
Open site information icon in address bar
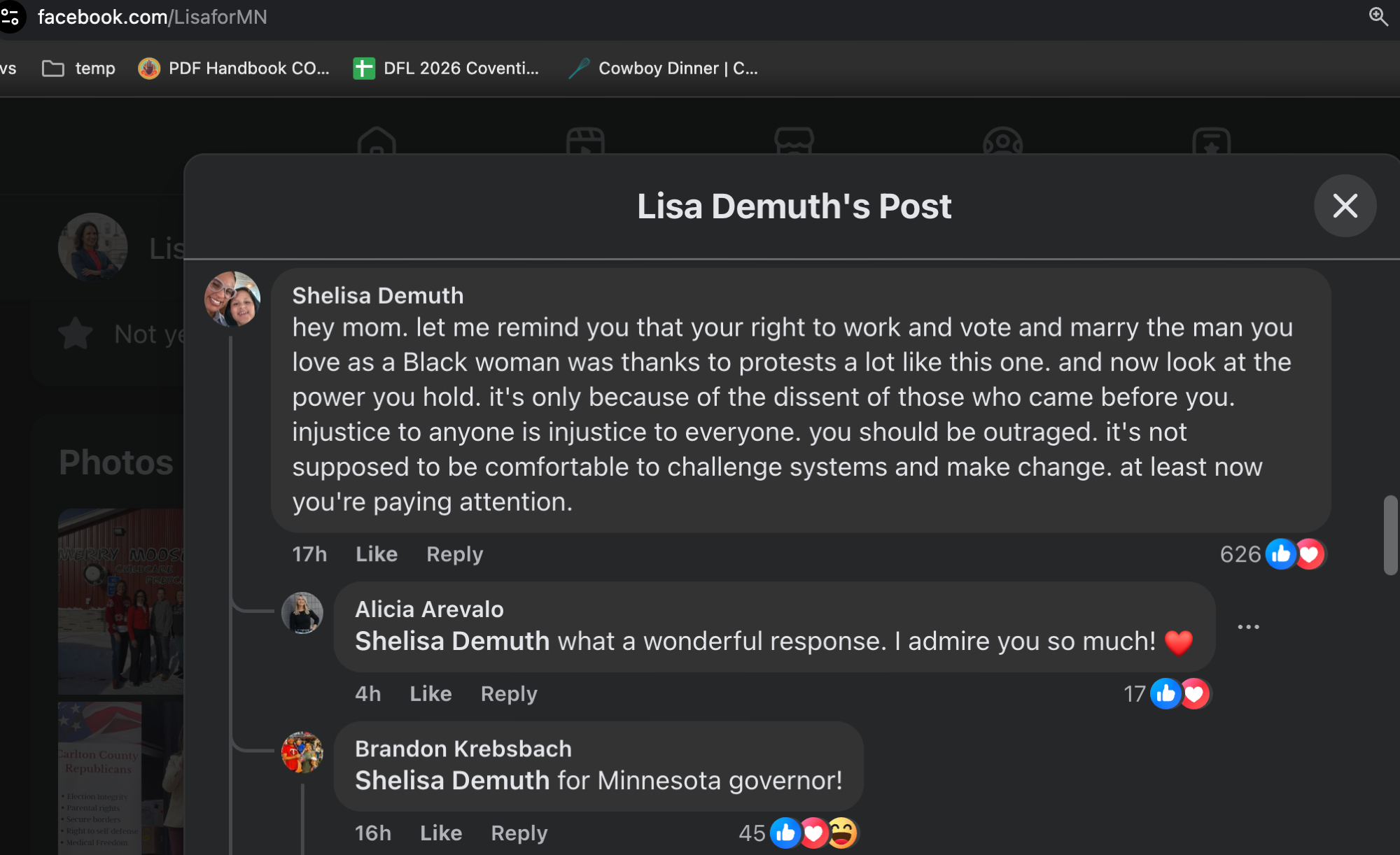click(x=10, y=16)
